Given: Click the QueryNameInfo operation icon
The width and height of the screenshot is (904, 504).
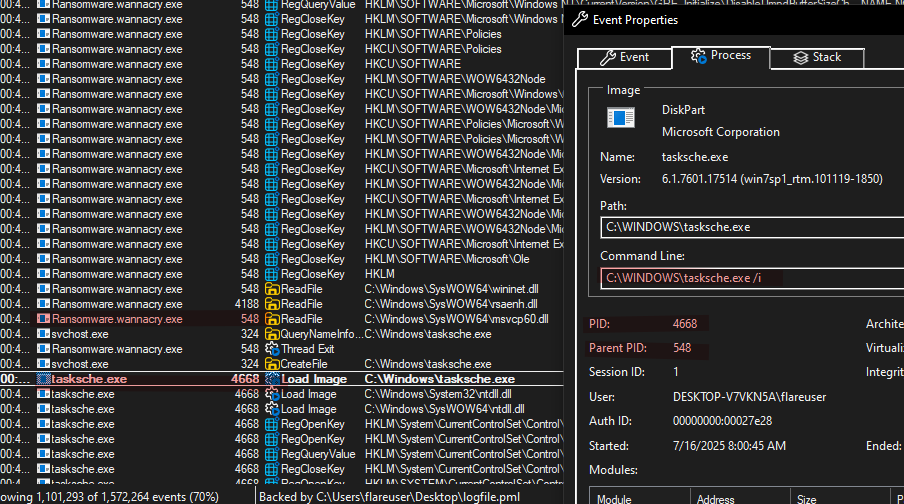Looking at the screenshot, I should pos(271,334).
